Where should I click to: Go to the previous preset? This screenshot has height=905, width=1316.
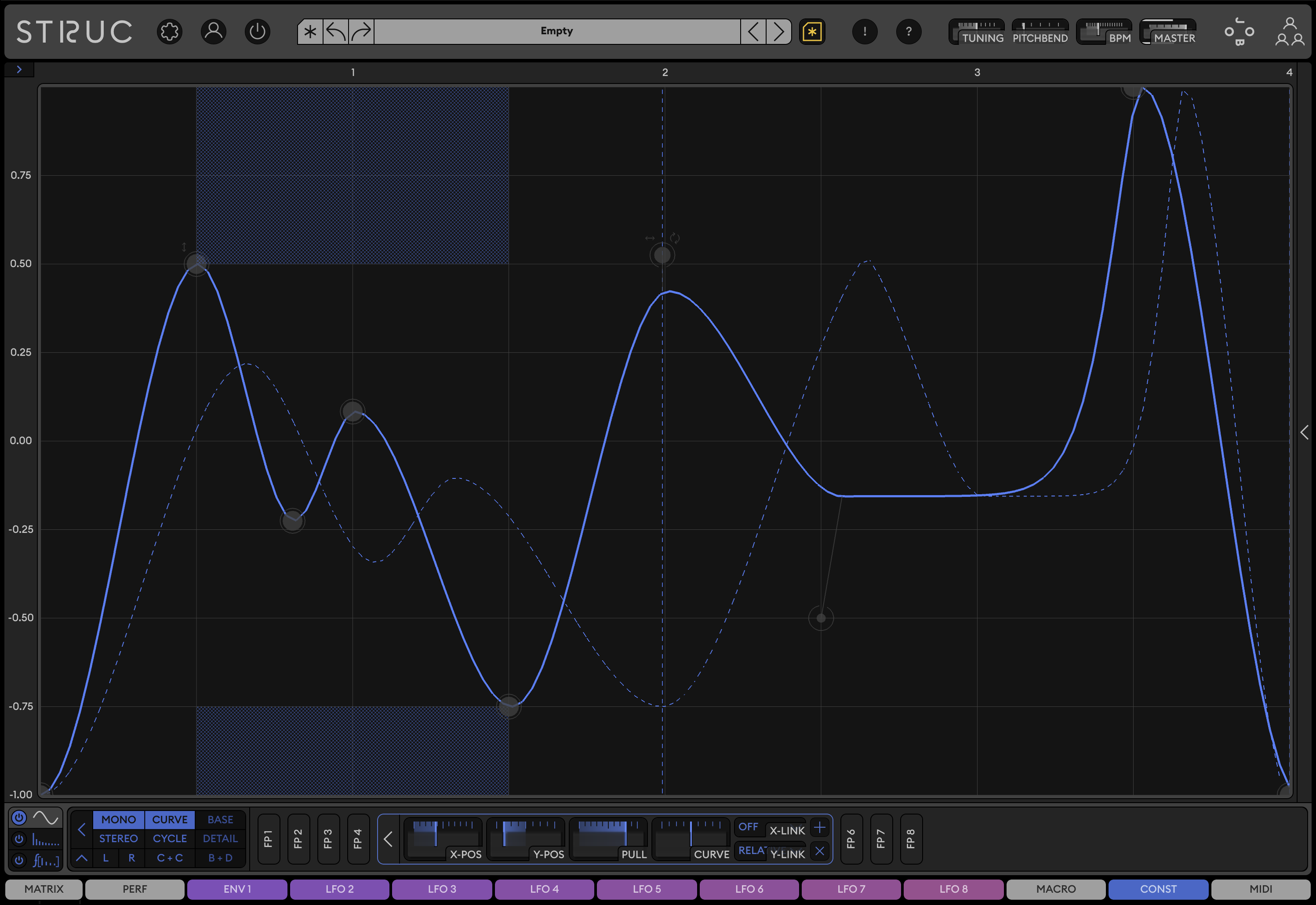click(753, 32)
